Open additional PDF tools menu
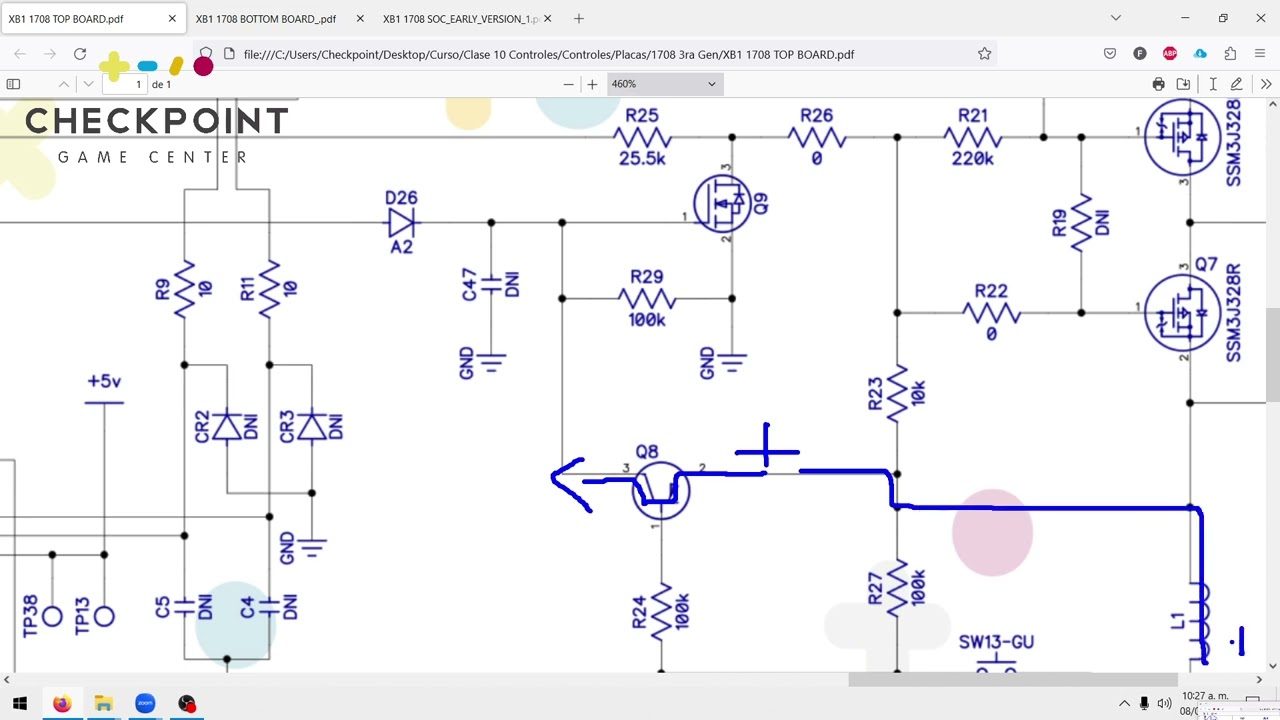Screen dimensions: 1280x720 pos(1266,84)
